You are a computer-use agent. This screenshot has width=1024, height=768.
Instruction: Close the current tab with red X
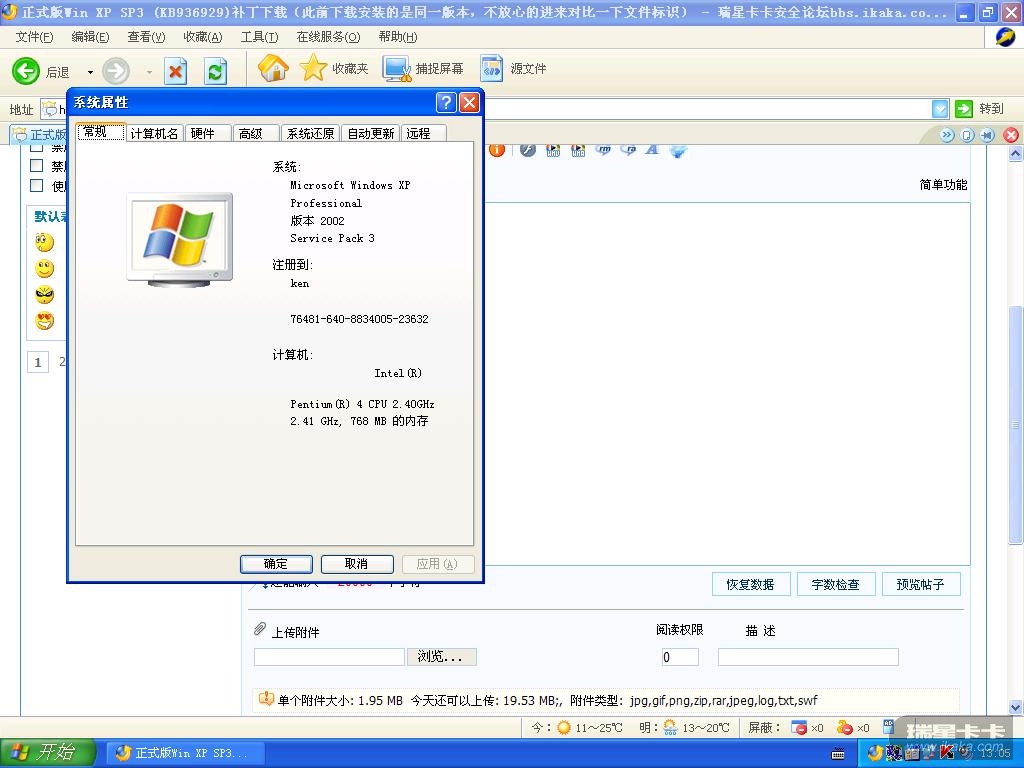tap(1011, 135)
